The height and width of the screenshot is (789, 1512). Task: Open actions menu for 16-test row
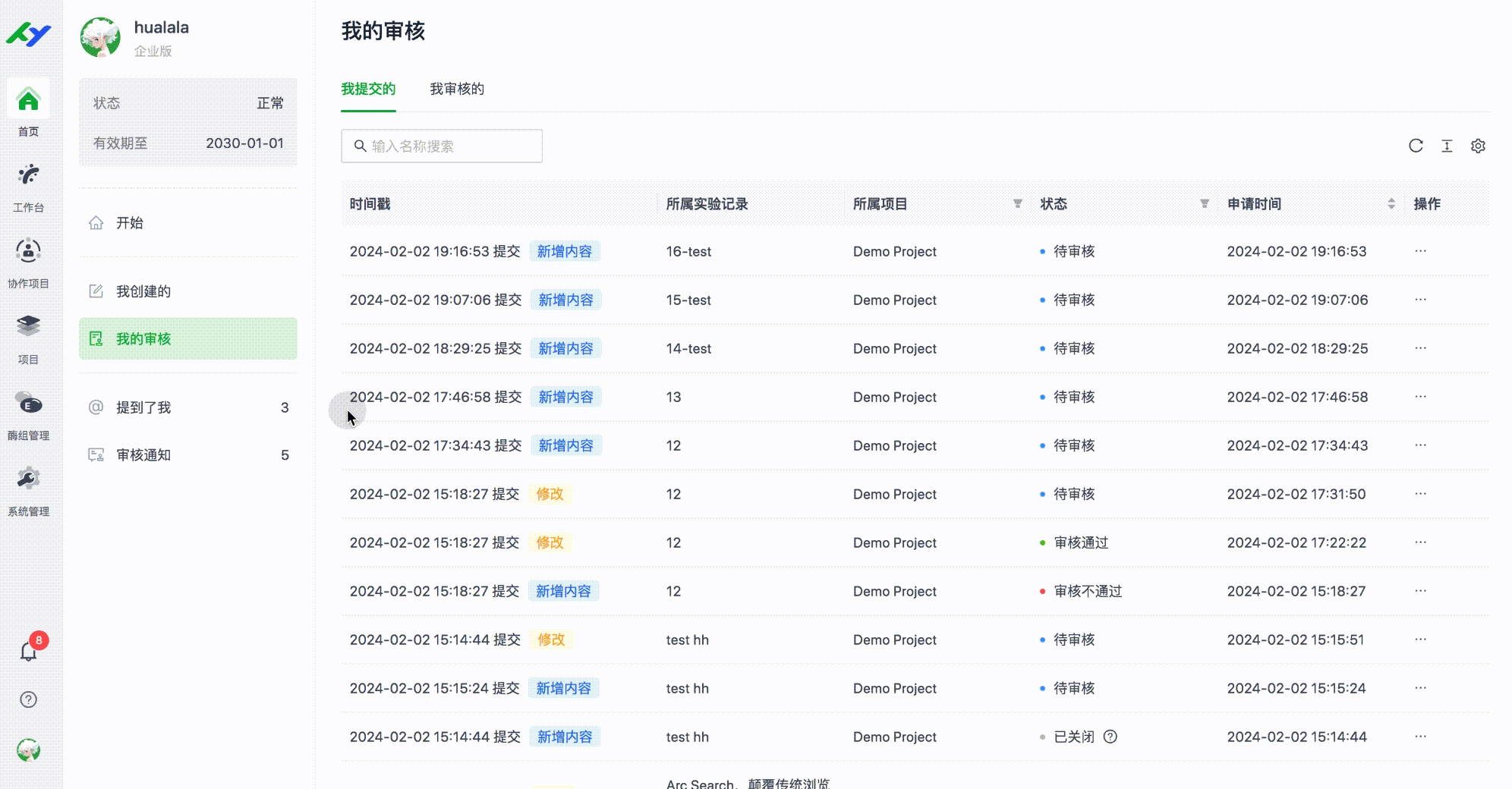[1420, 251]
